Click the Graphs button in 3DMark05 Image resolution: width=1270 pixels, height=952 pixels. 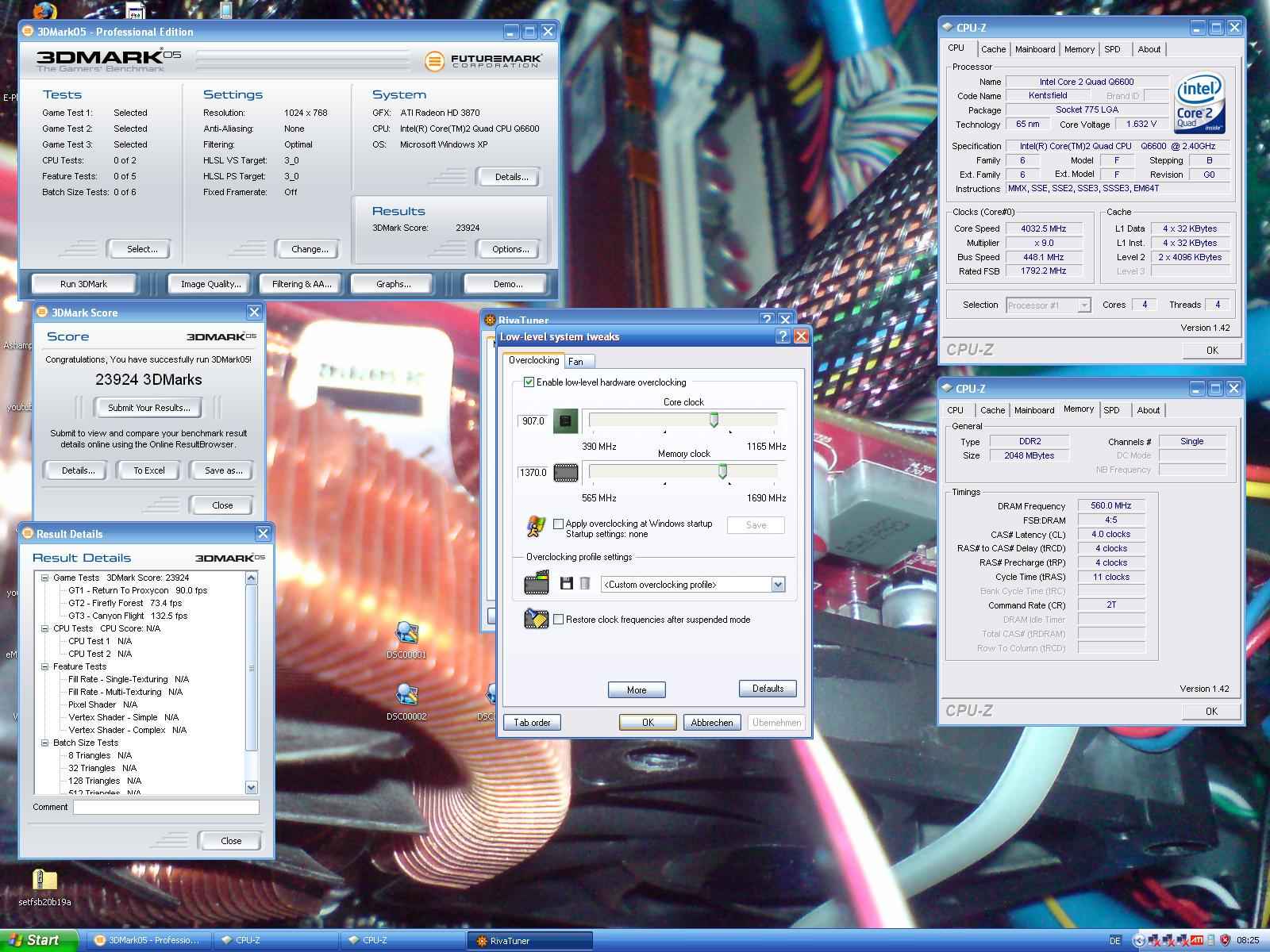point(393,284)
